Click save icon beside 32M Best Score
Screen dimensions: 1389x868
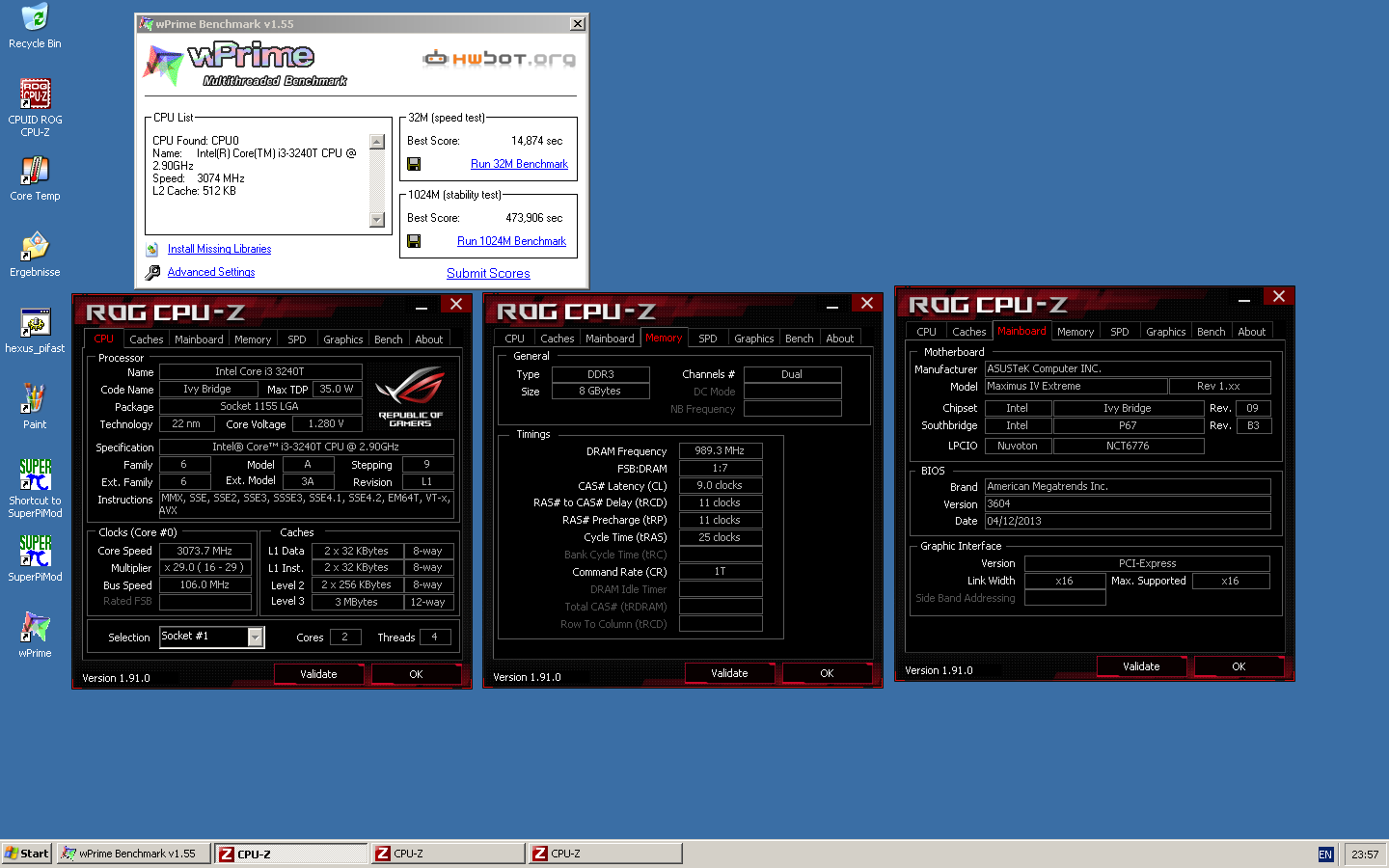click(x=414, y=164)
